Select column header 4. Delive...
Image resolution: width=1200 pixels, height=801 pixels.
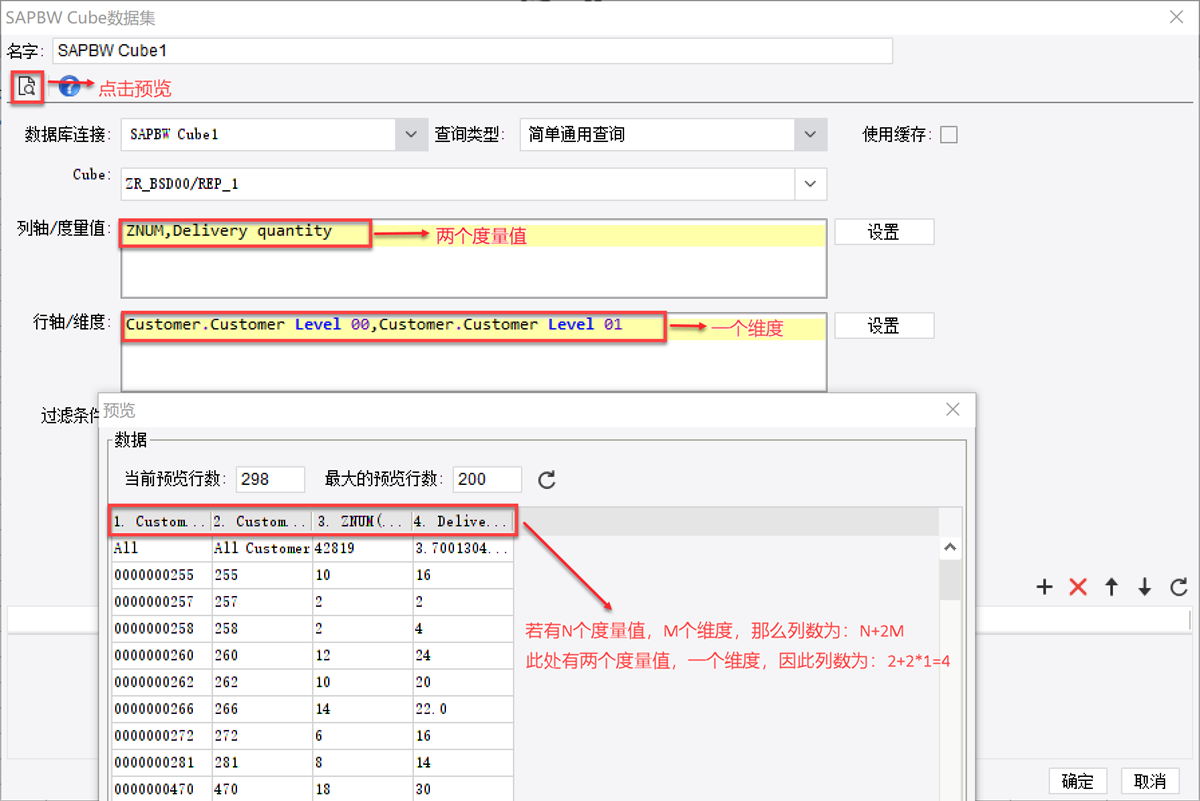point(463,521)
